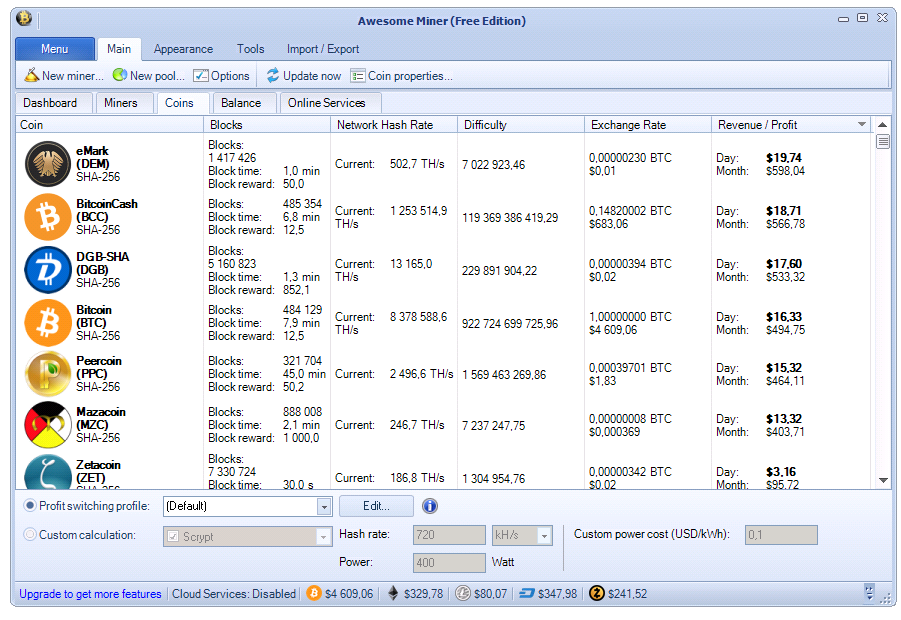Click the Bitcoin icon in the status bar
Screen dimensions: 901x620
pyautogui.click(x=315, y=593)
